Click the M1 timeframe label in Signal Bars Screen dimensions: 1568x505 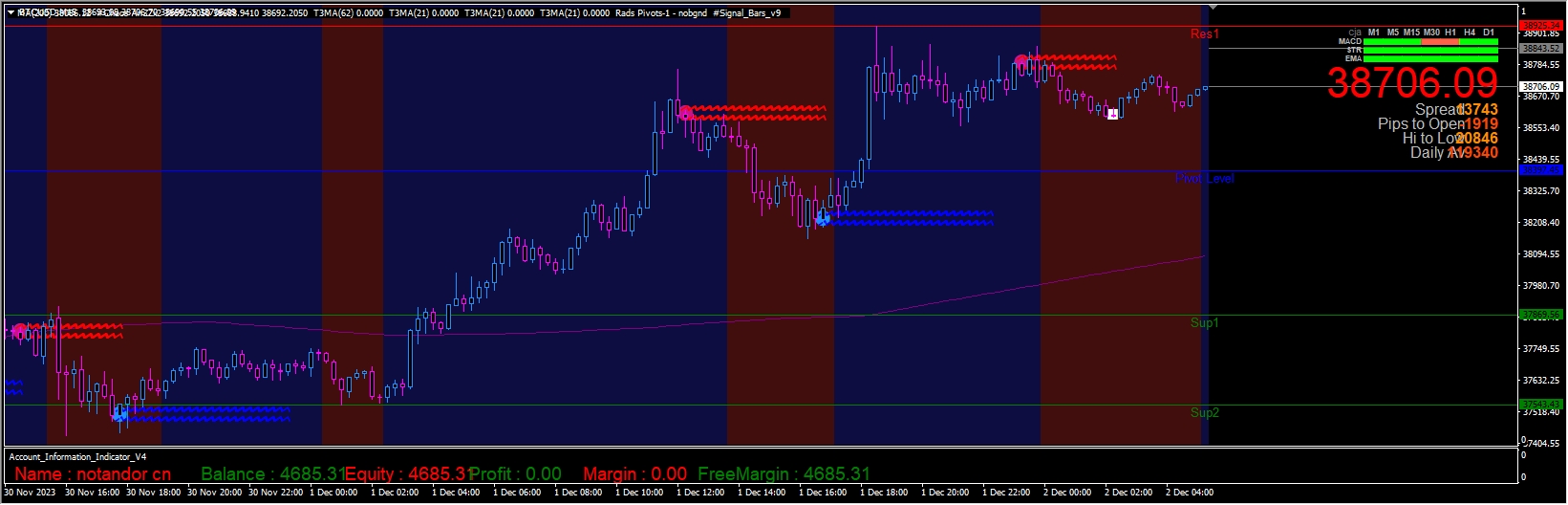point(1374,33)
